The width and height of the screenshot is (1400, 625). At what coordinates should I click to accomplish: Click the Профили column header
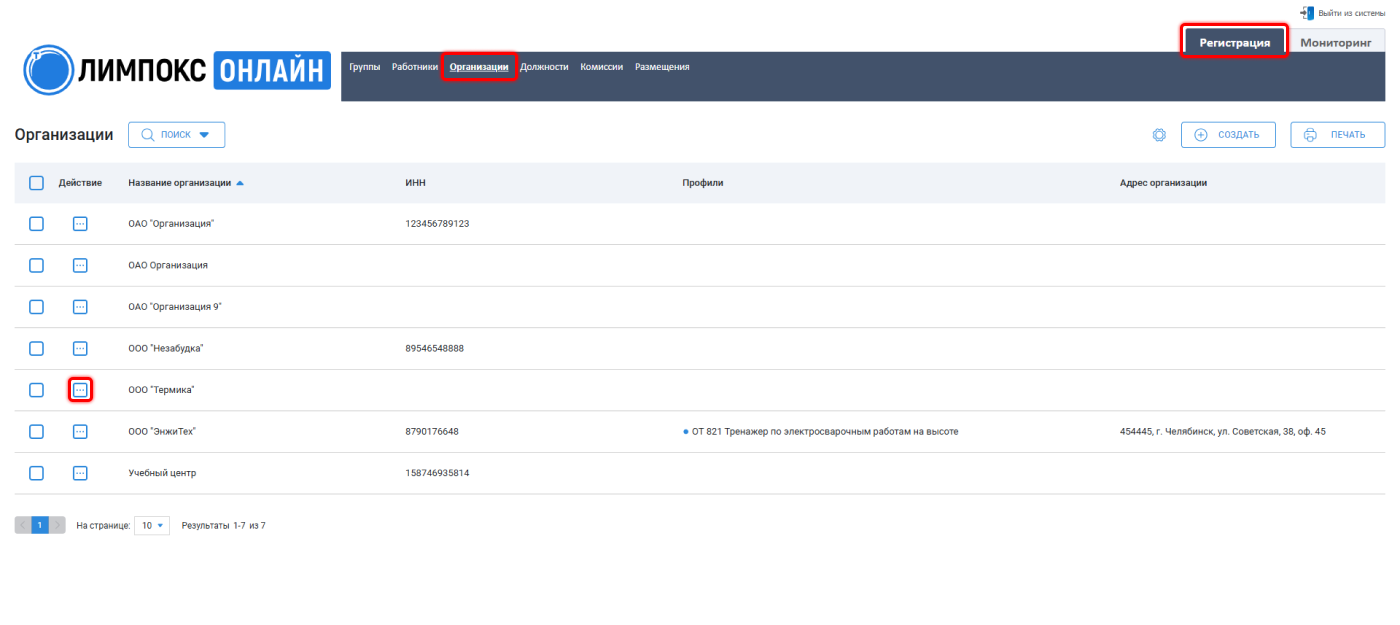point(702,183)
